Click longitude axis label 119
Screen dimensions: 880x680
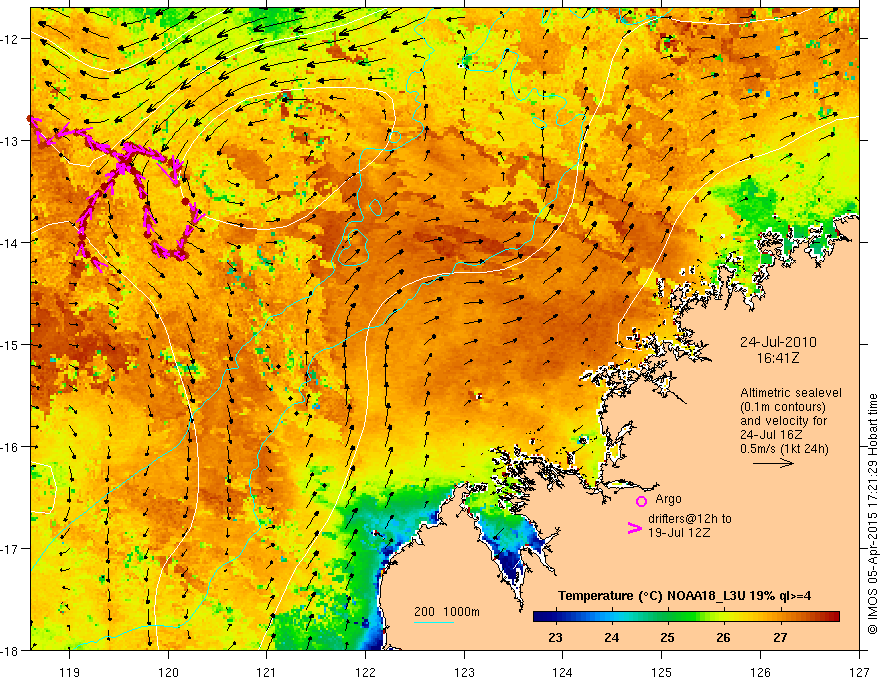(70, 672)
